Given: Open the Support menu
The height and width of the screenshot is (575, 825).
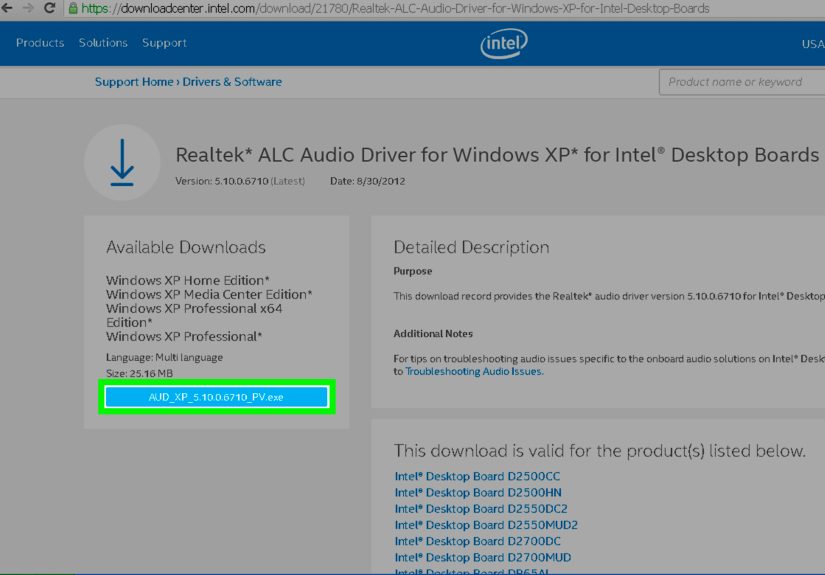Looking at the screenshot, I should point(164,43).
